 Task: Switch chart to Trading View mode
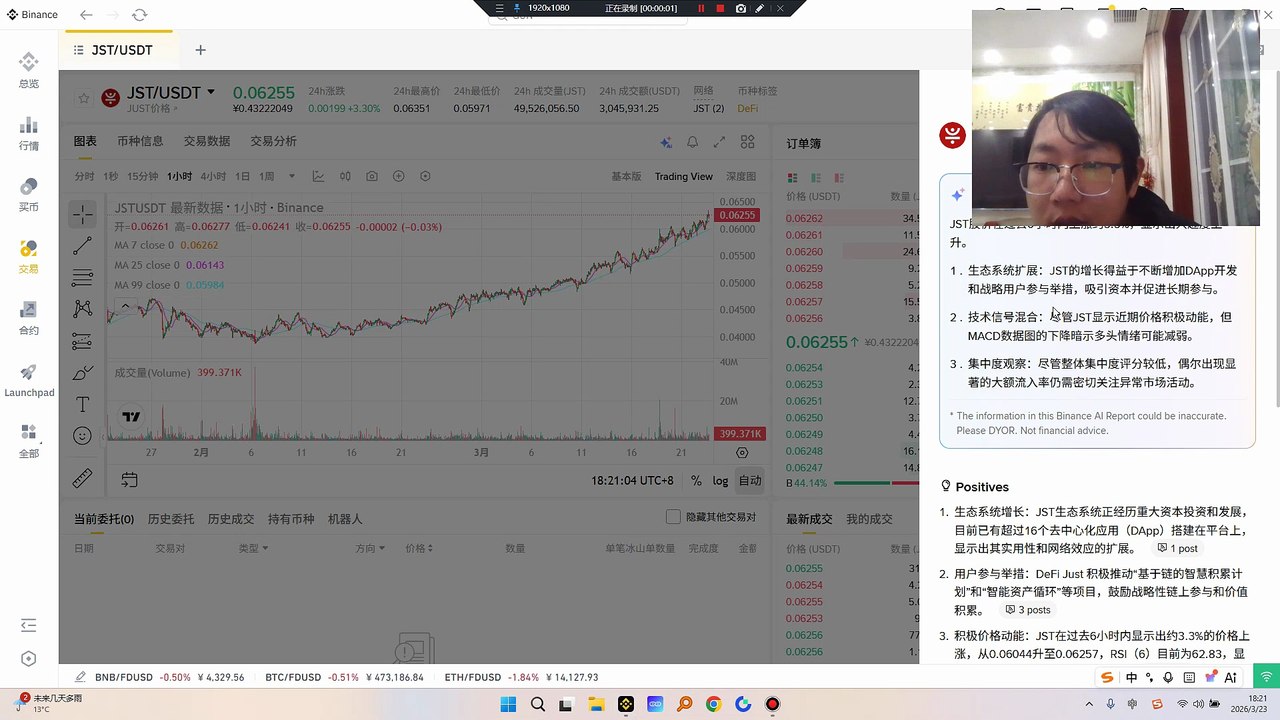pos(684,176)
